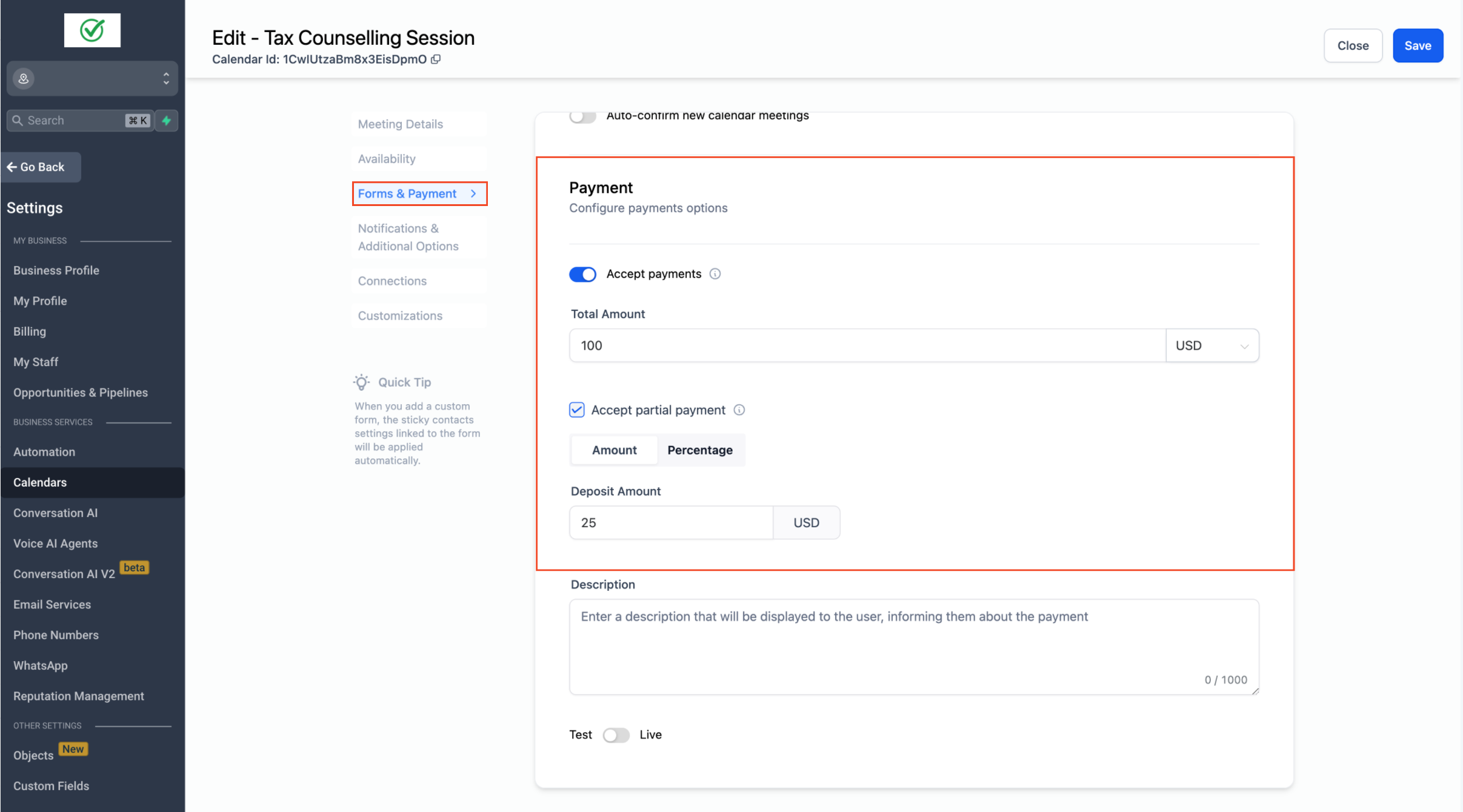Open the USD currency dropdown

[1212, 345]
